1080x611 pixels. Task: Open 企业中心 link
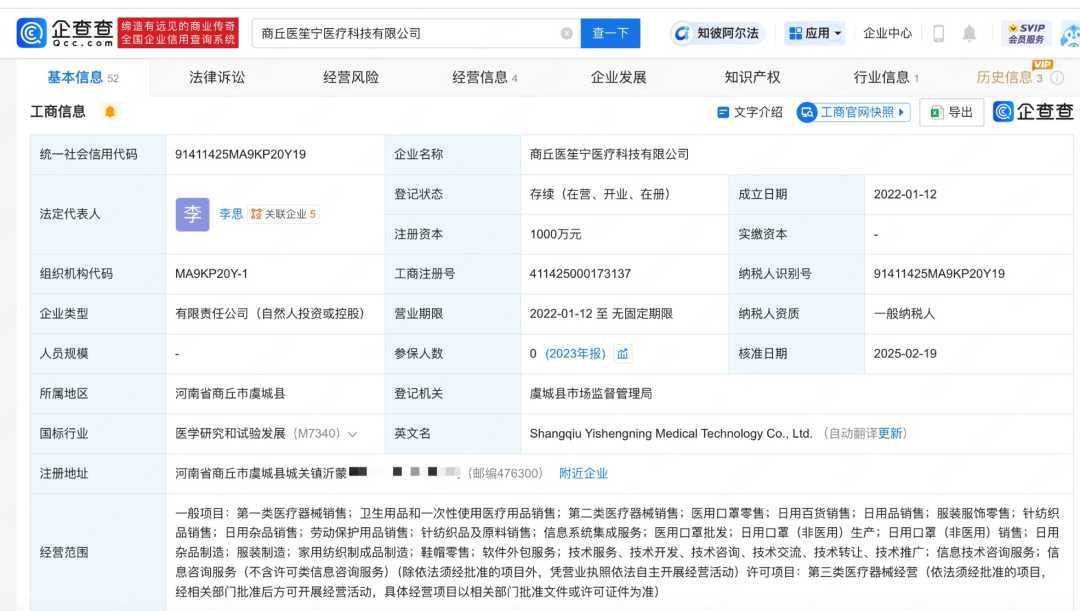click(887, 33)
